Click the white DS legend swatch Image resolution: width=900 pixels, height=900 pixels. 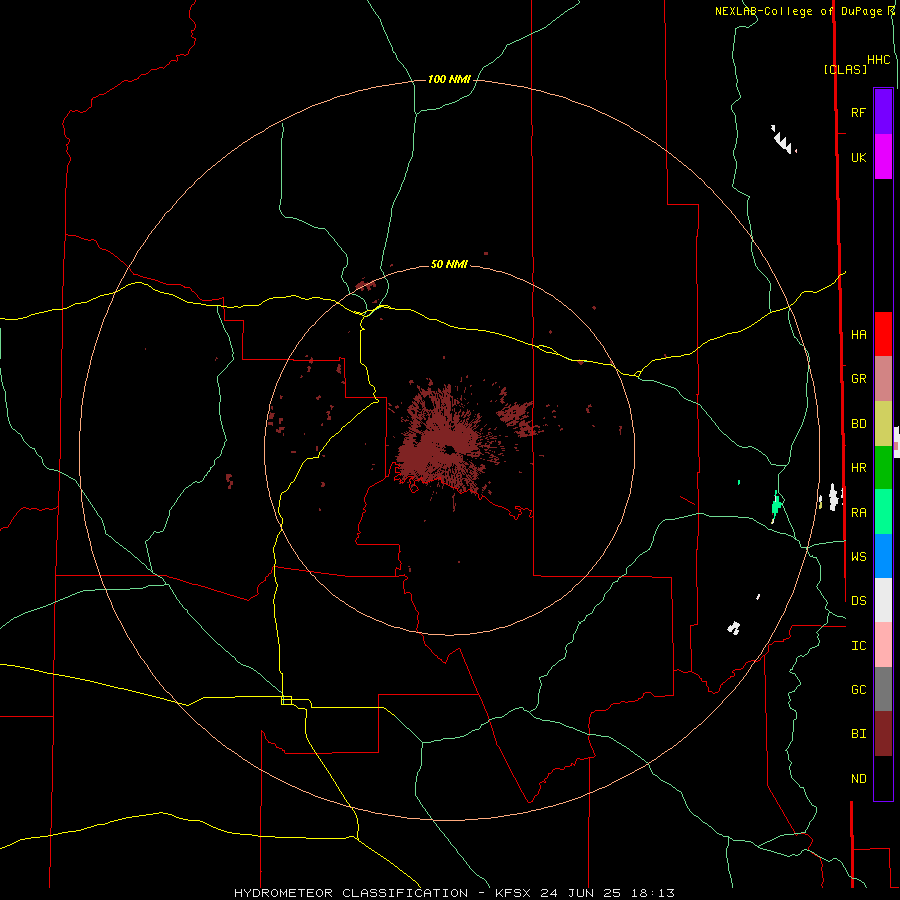coord(883,600)
